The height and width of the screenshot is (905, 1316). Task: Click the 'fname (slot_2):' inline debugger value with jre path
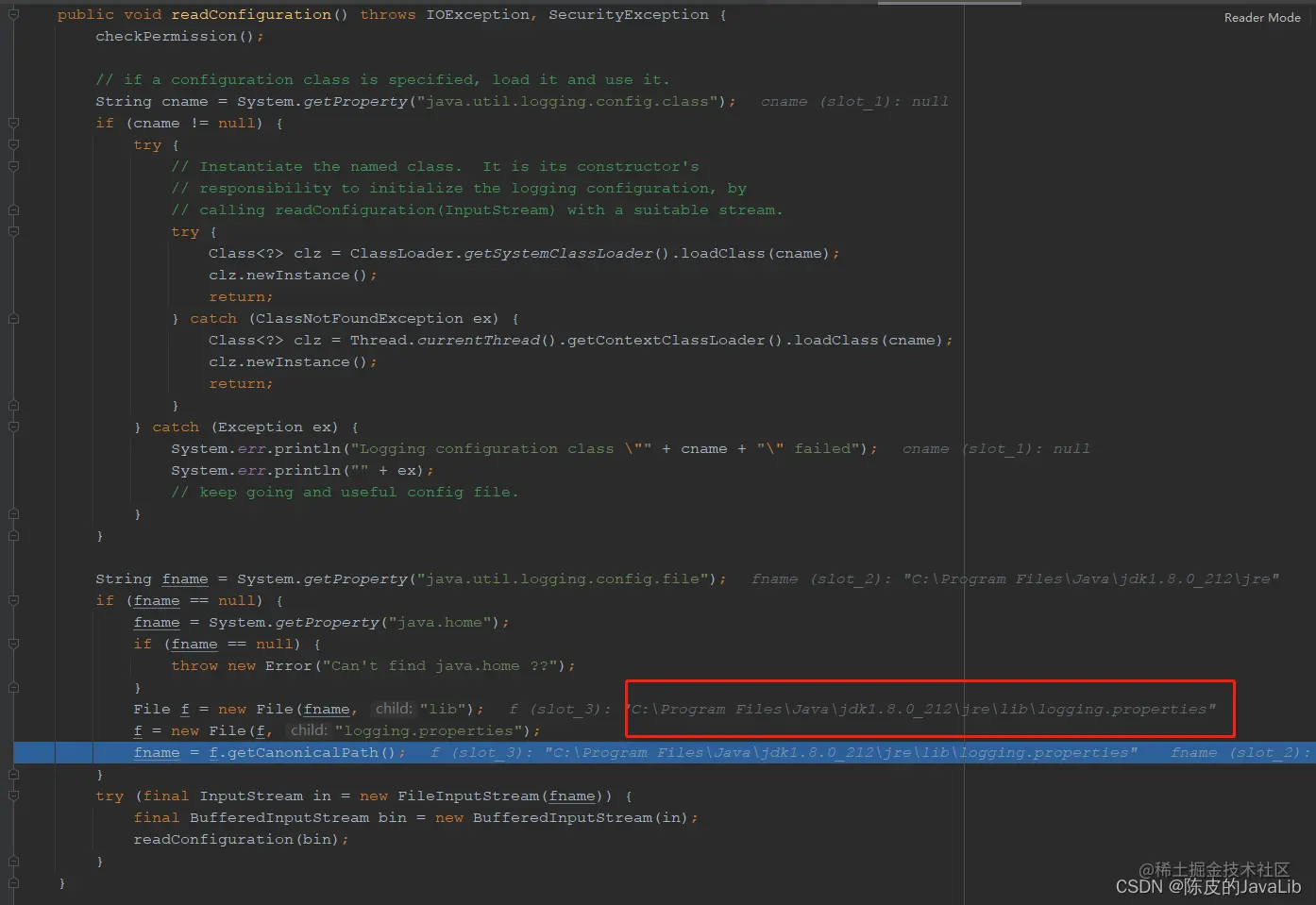pyautogui.click(x=1015, y=579)
